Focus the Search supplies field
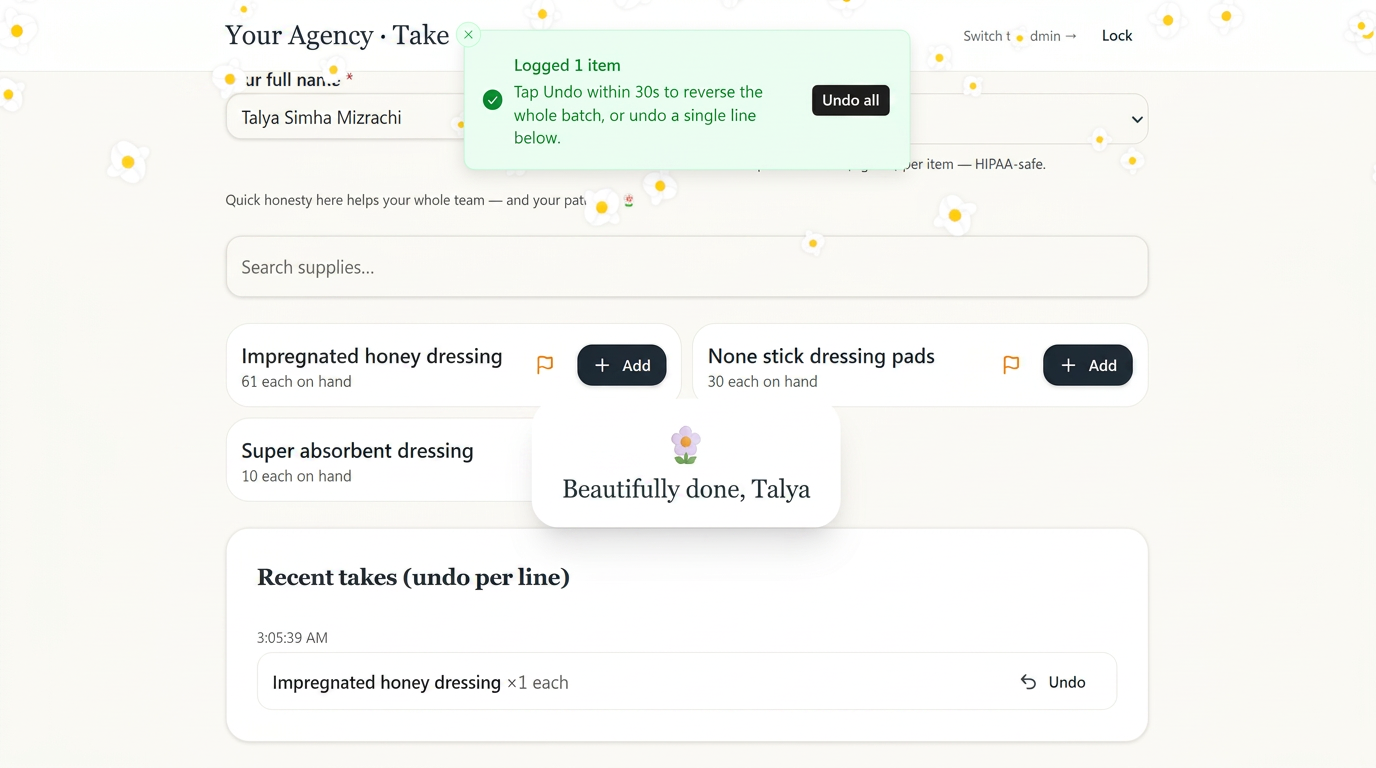The width and height of the screenshot is (1376, 768). click(x=686, y=267)
